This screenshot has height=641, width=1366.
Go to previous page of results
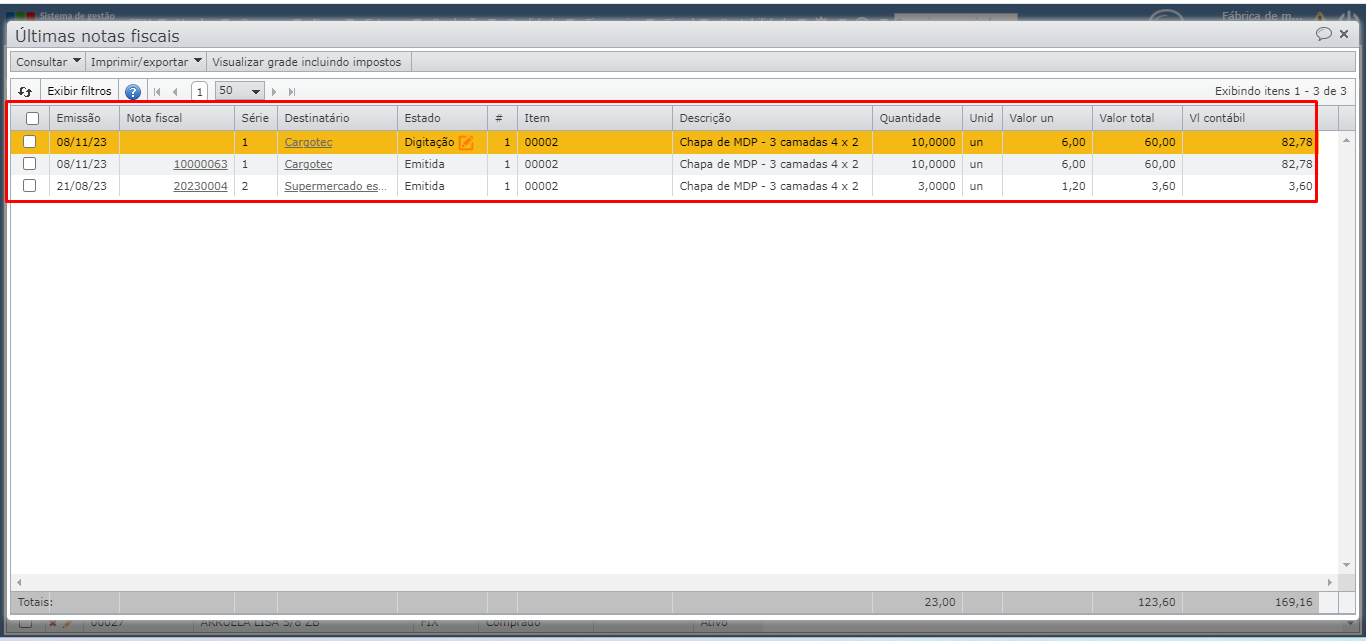tap(175, 91)
